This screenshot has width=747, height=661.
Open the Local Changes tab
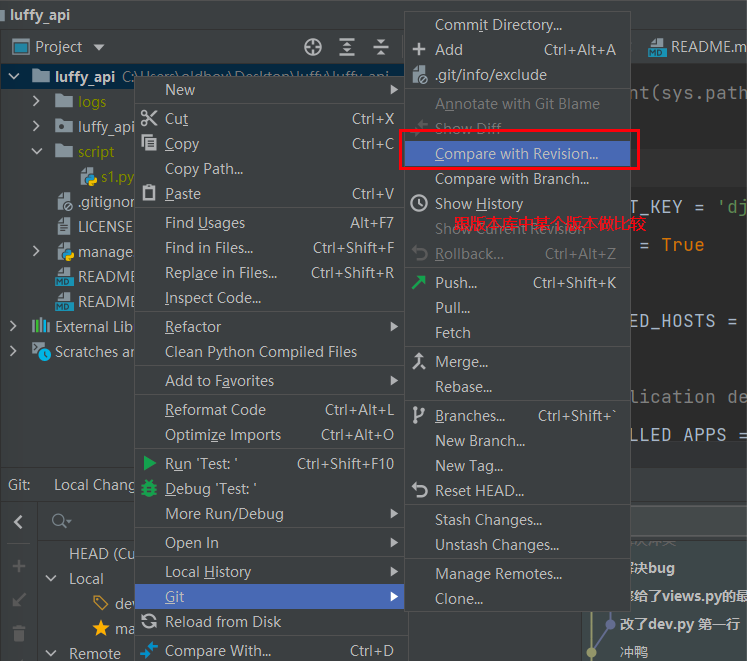94,485
